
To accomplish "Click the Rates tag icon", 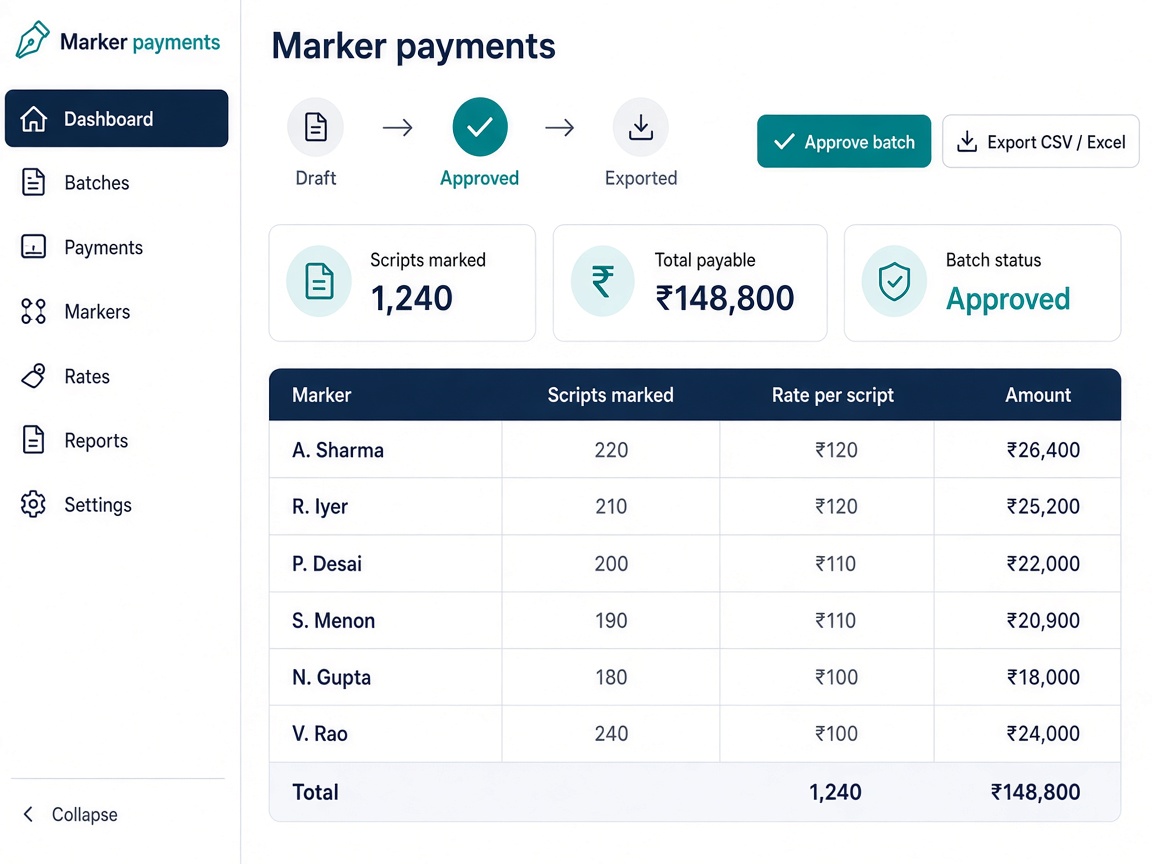I will click(33, 375).
